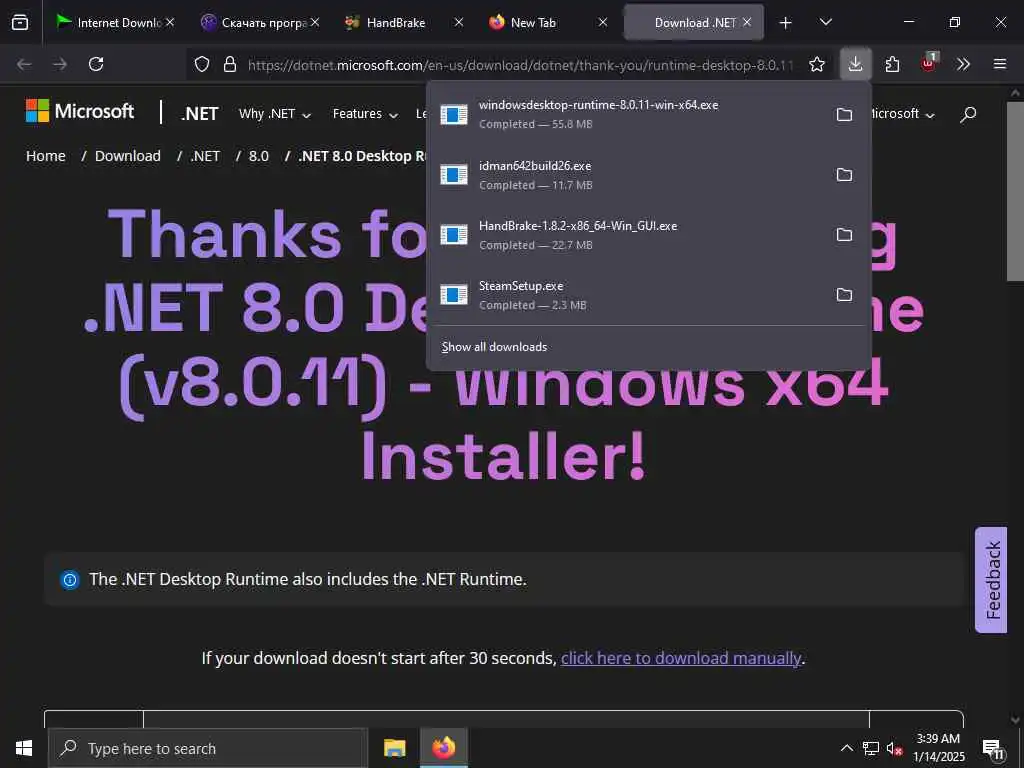Open the .NET home link
The width and height of the screenshot is (1024, 768).
(200, 114)
